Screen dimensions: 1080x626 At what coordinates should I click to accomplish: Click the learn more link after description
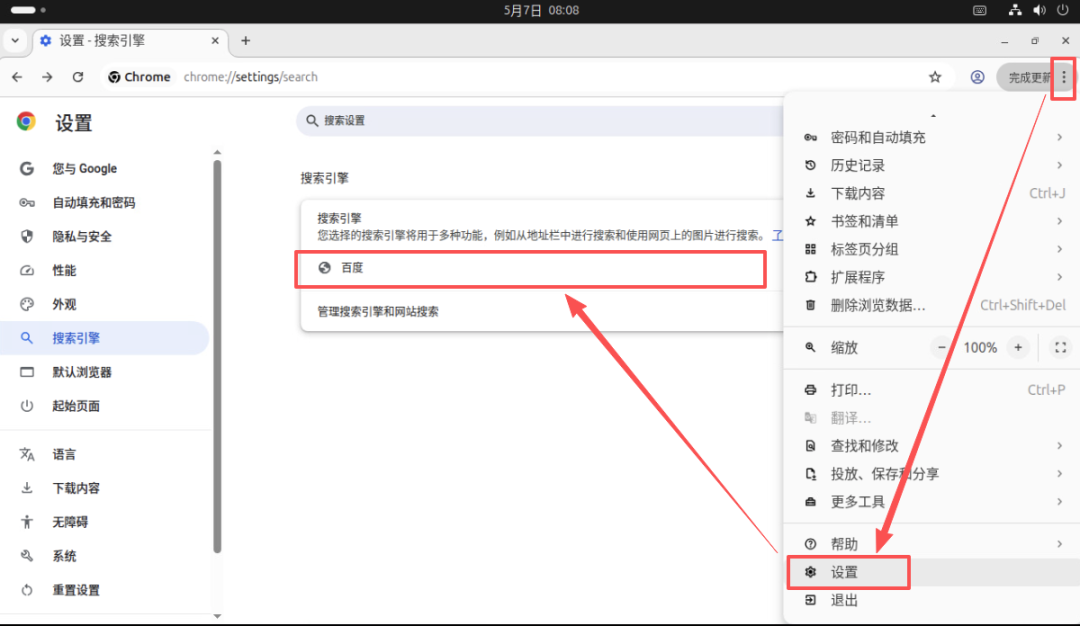point(778,236)
